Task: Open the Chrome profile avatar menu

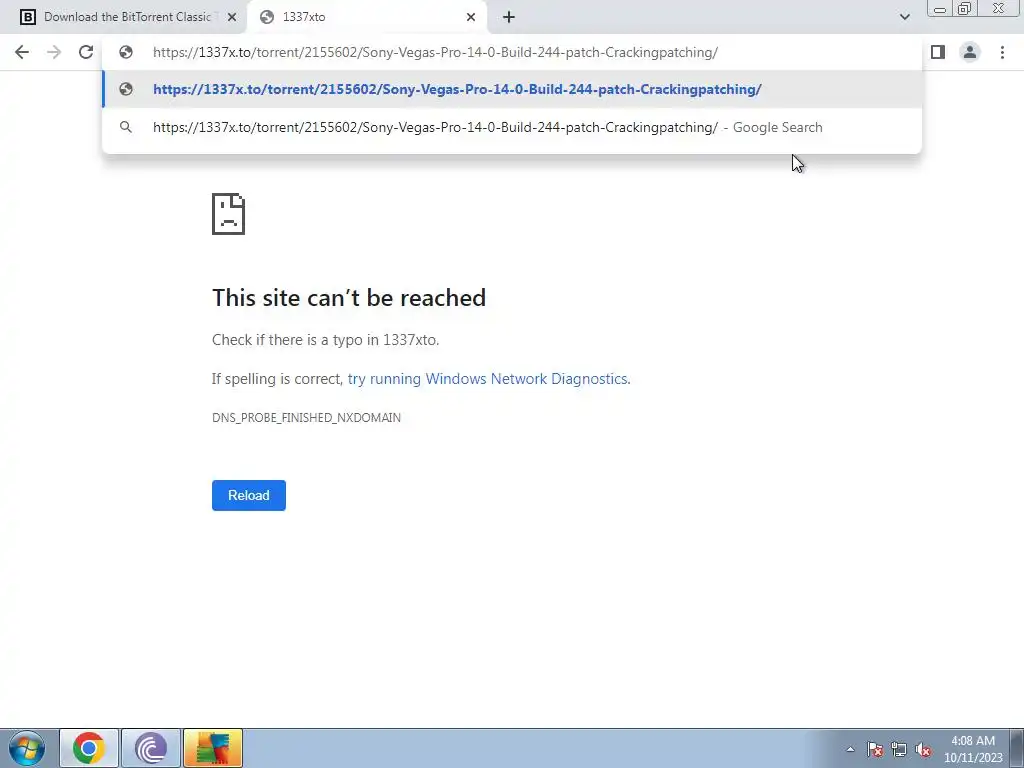Action: point(970,52)
